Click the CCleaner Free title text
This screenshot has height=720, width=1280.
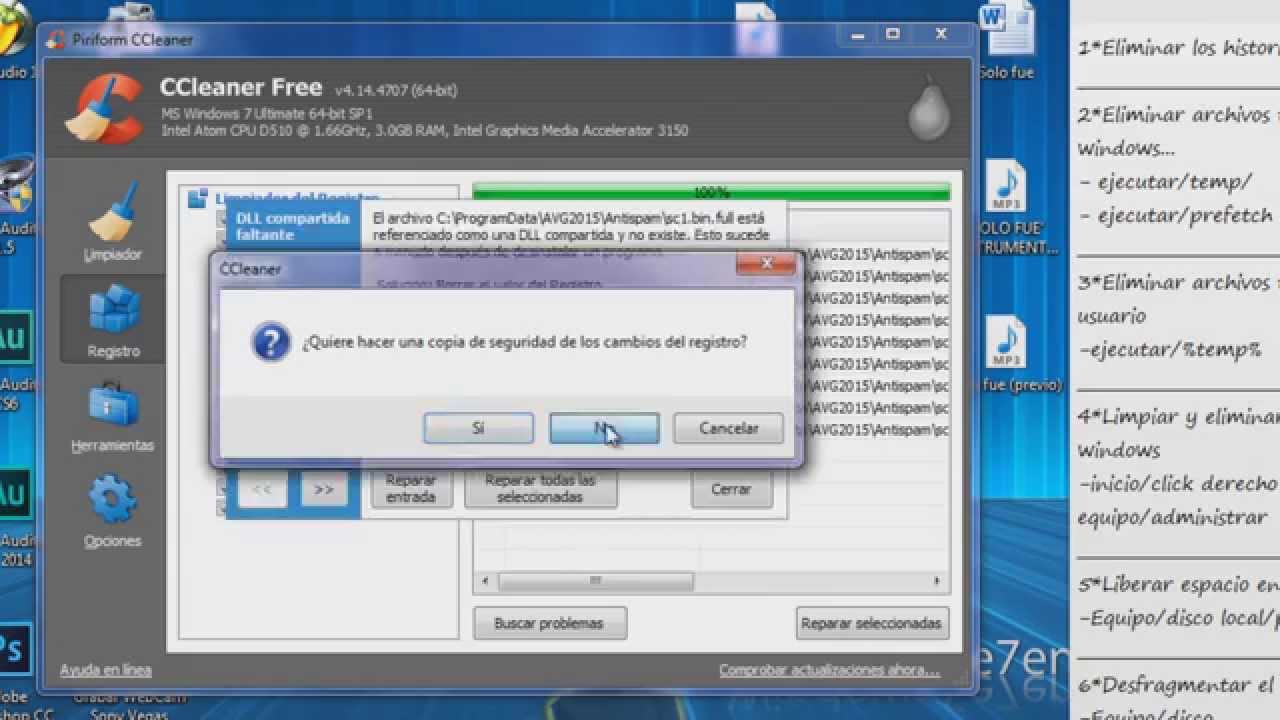[x=241, y=87]
